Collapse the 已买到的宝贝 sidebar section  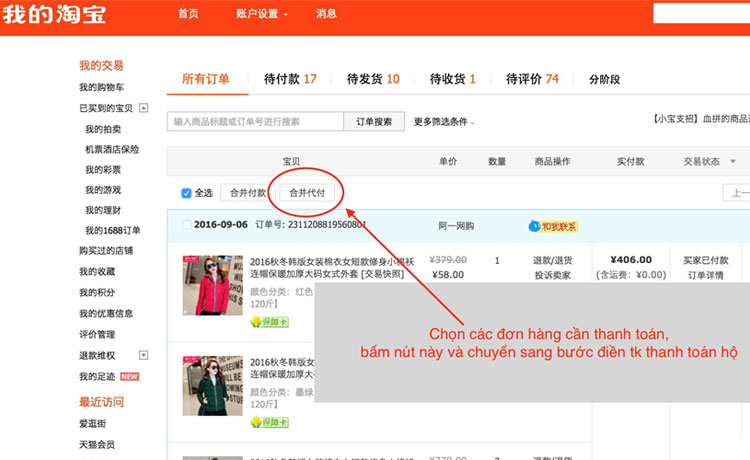coord(144,108)
